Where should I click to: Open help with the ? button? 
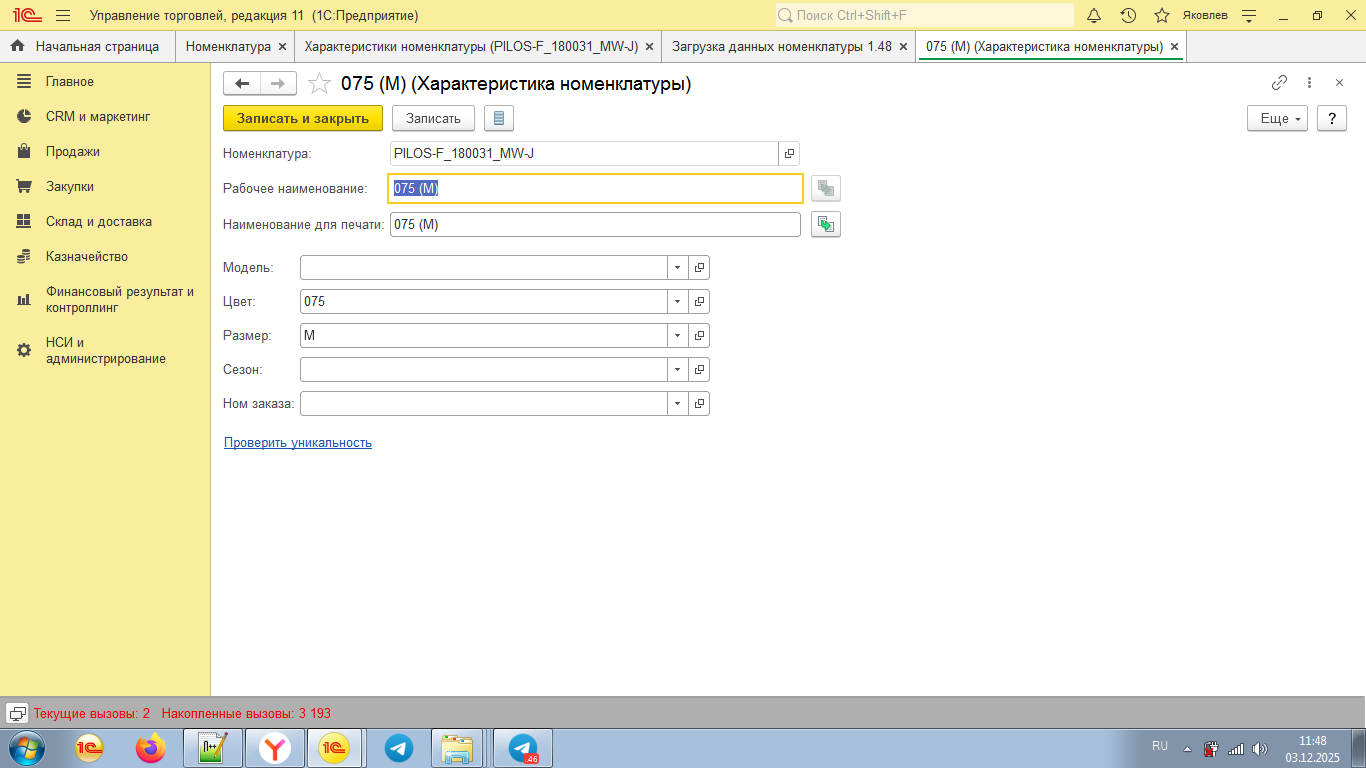point(1331,118)
